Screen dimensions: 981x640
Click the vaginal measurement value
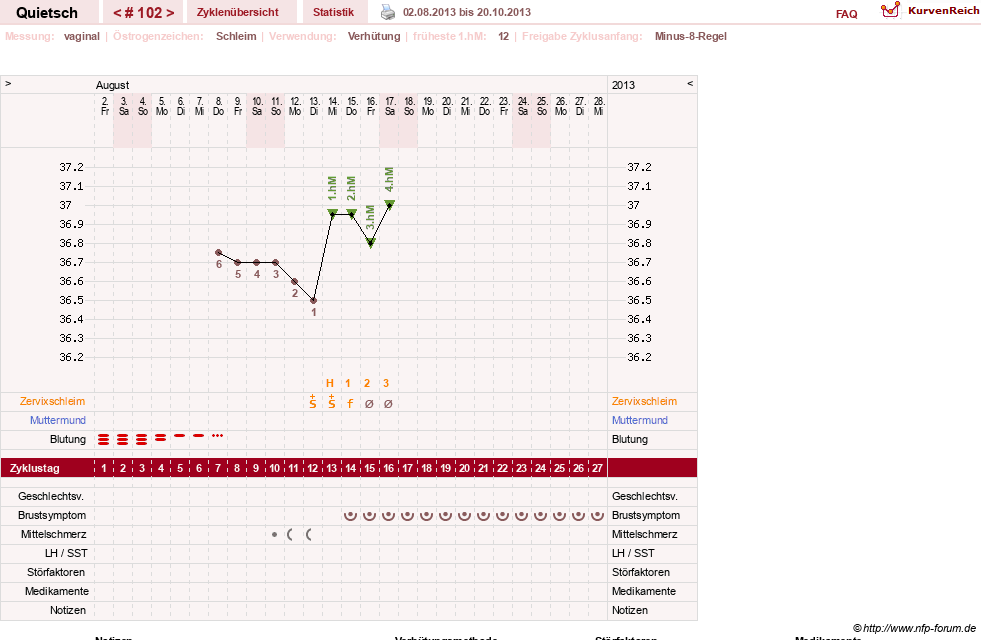click(x=82, y=36)
